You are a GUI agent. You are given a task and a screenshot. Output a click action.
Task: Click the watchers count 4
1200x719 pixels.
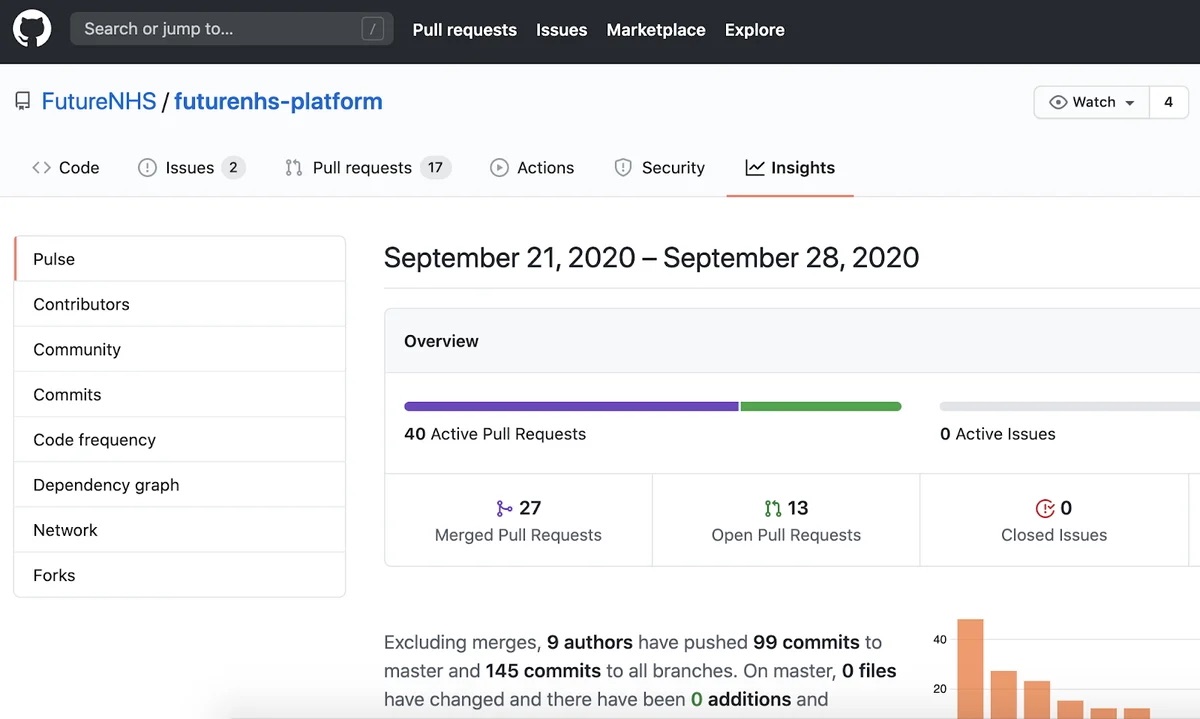(x=1168, y=102)
